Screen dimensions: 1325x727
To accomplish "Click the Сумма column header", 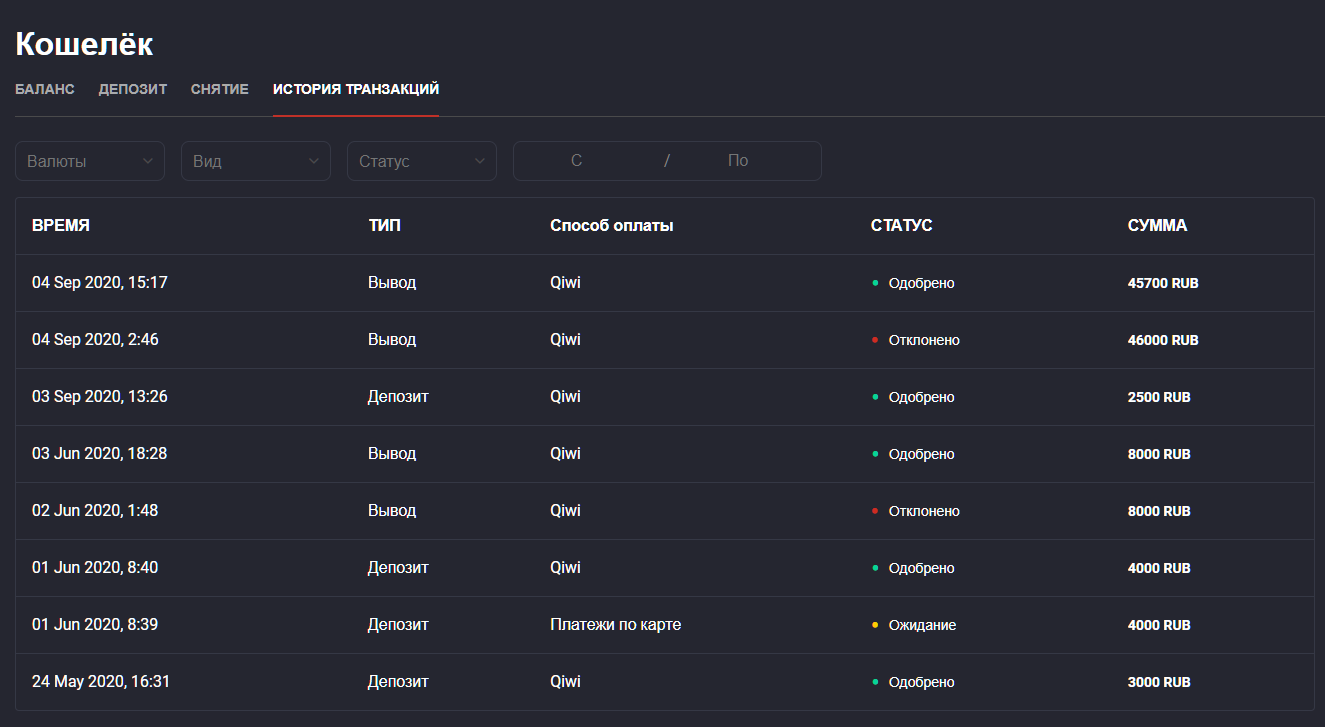I will pyautogui.click(x=1157, y=226).
